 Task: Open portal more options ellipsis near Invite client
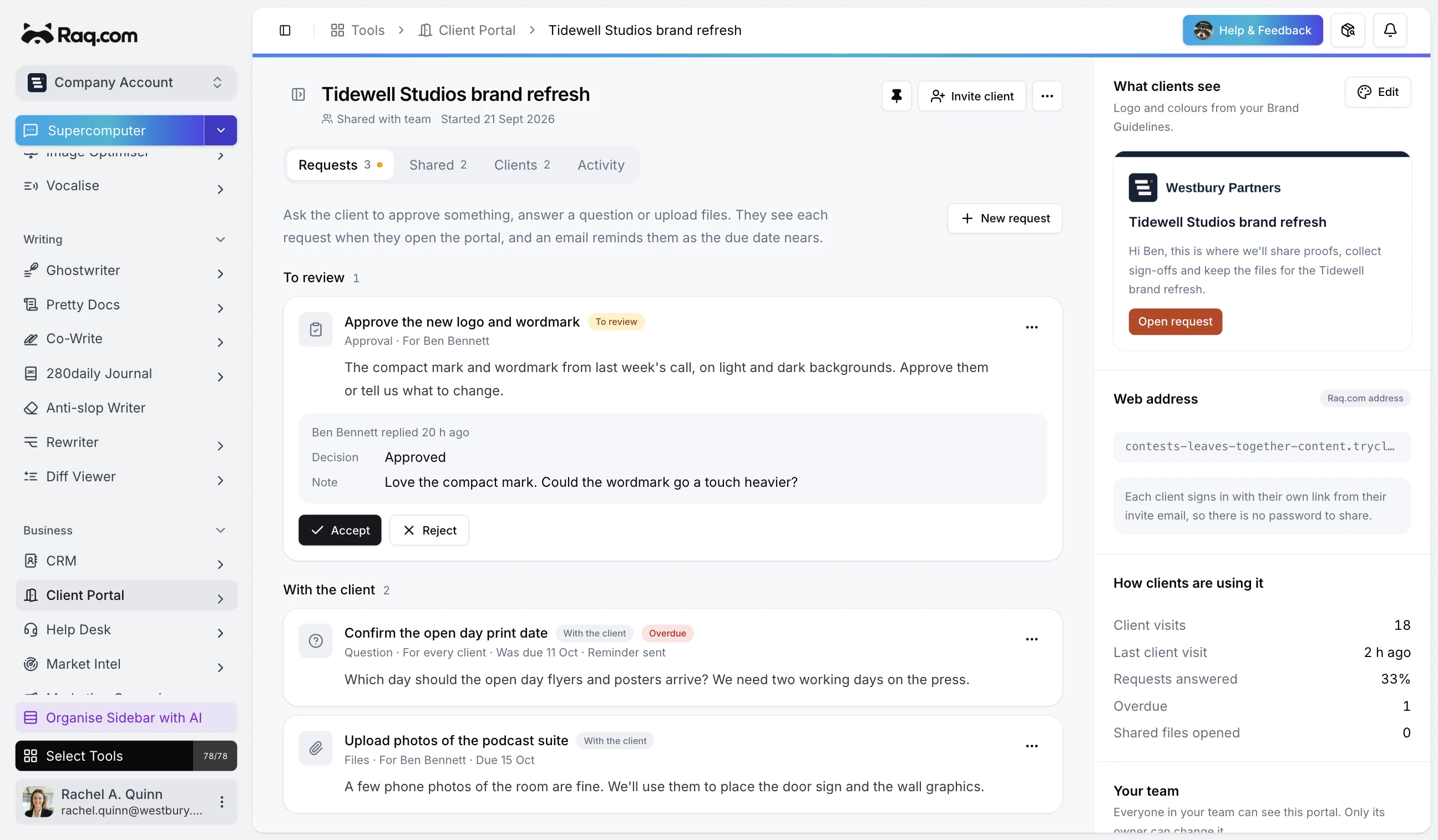[x=1046, y=96]
